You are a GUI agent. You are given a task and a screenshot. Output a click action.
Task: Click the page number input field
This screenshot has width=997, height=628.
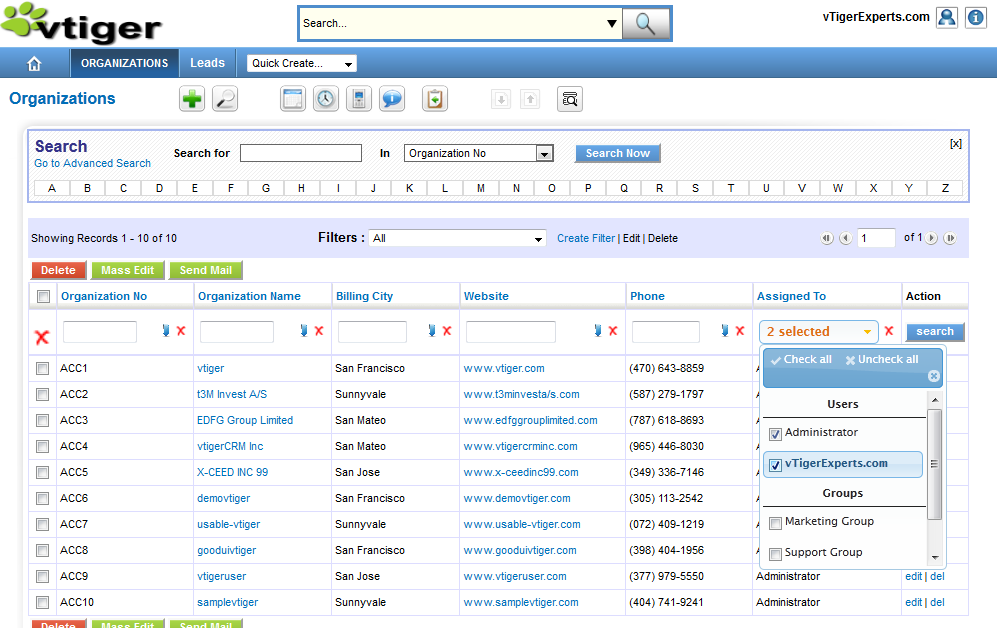pyautogui.click(x=876, y=238)
